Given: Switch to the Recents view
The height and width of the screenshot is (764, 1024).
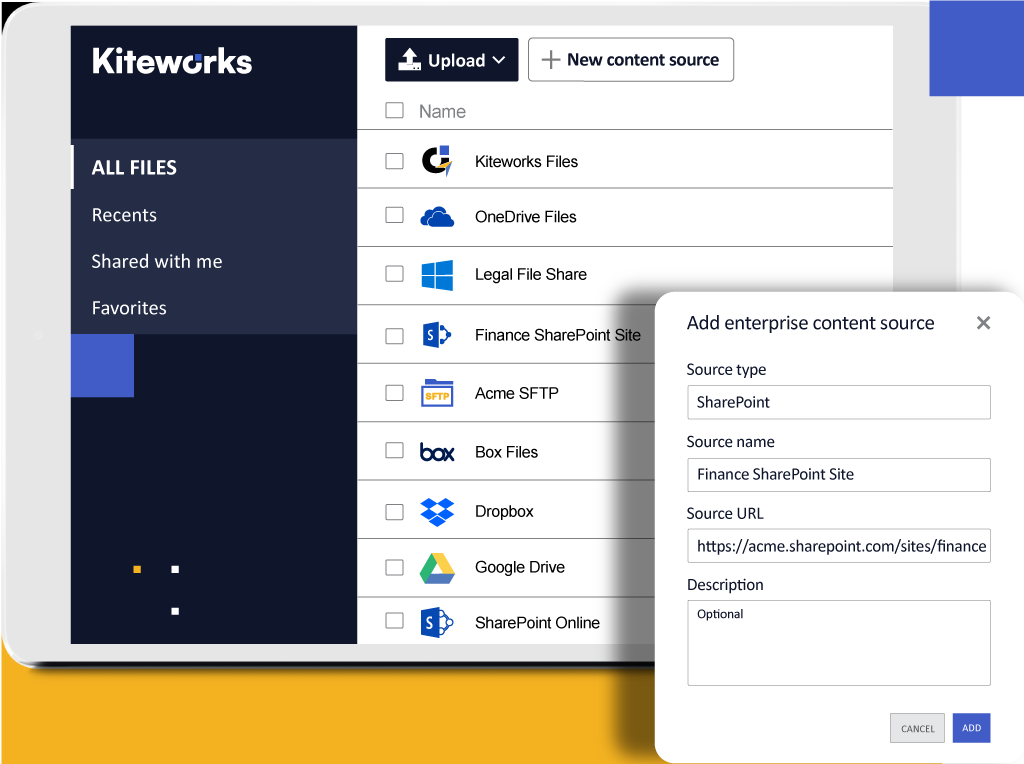Looking at the screenshot, I should (x=124, y=214).
